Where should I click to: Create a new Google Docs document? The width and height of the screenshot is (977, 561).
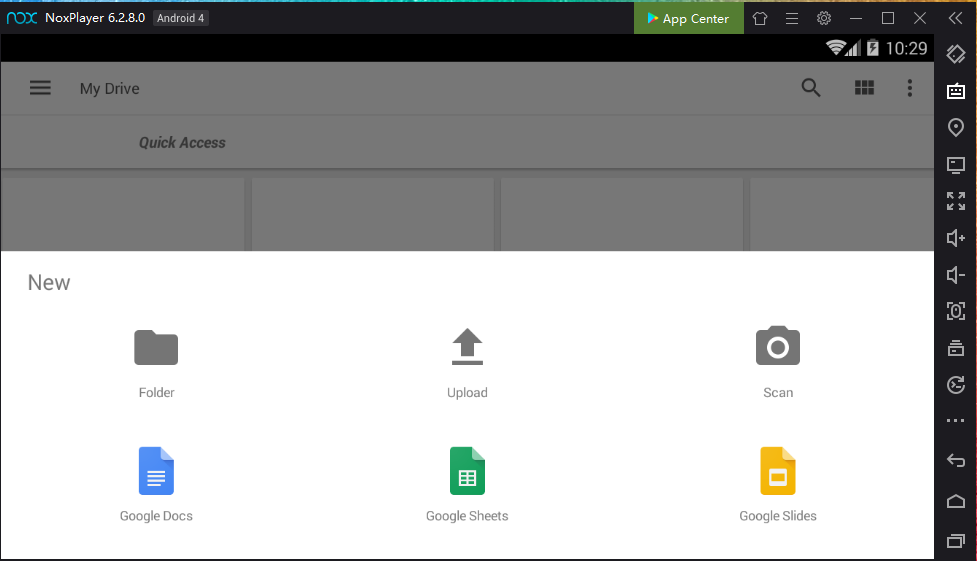(x=156, y=471)
